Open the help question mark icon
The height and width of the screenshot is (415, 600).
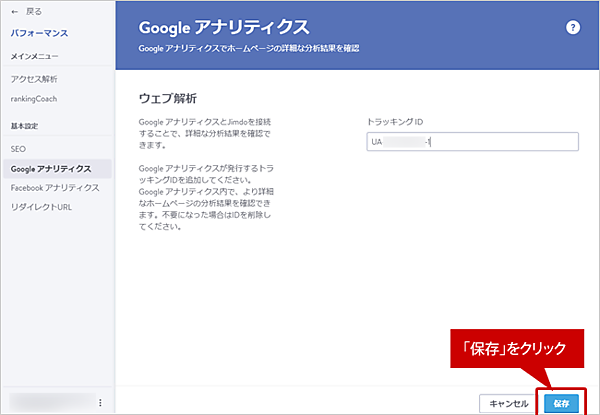(x=573, y=28)
